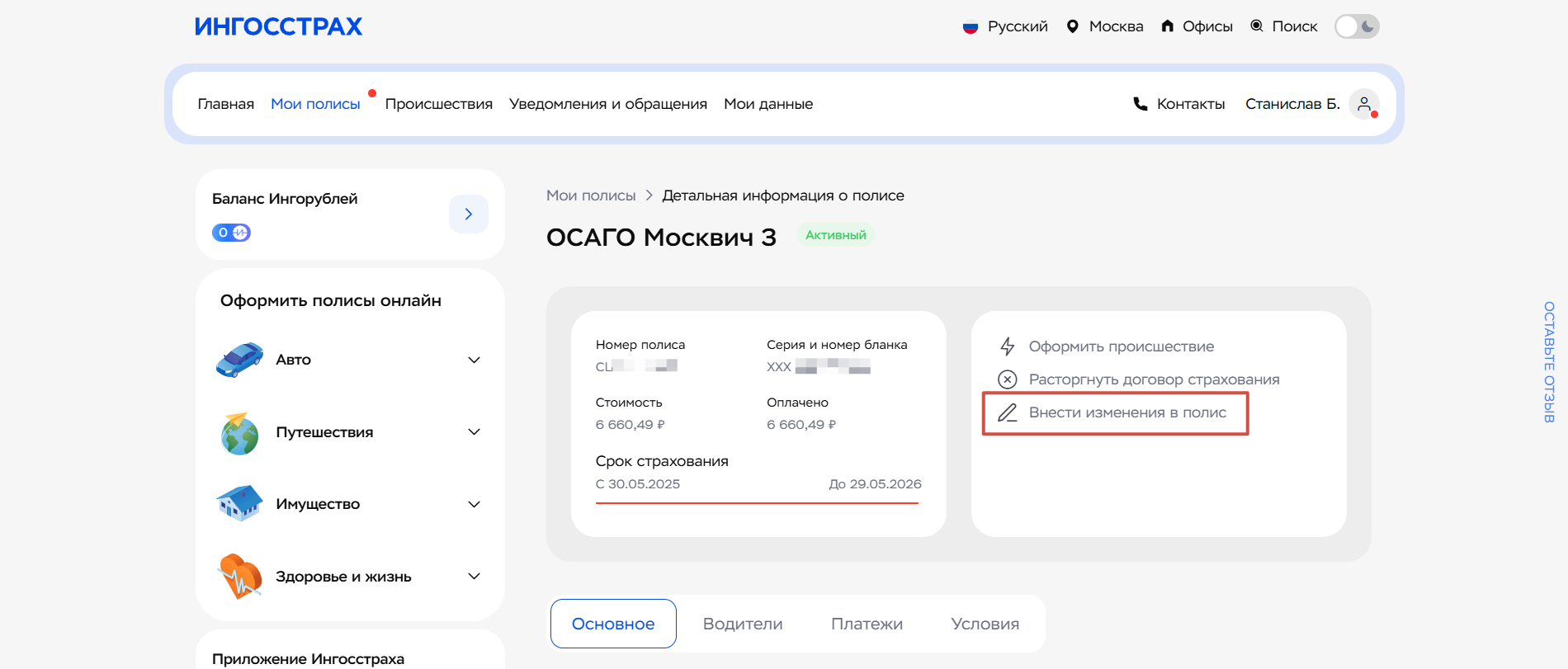
Task: Click the Станислав Б. account name
Action: (1292, 104)
